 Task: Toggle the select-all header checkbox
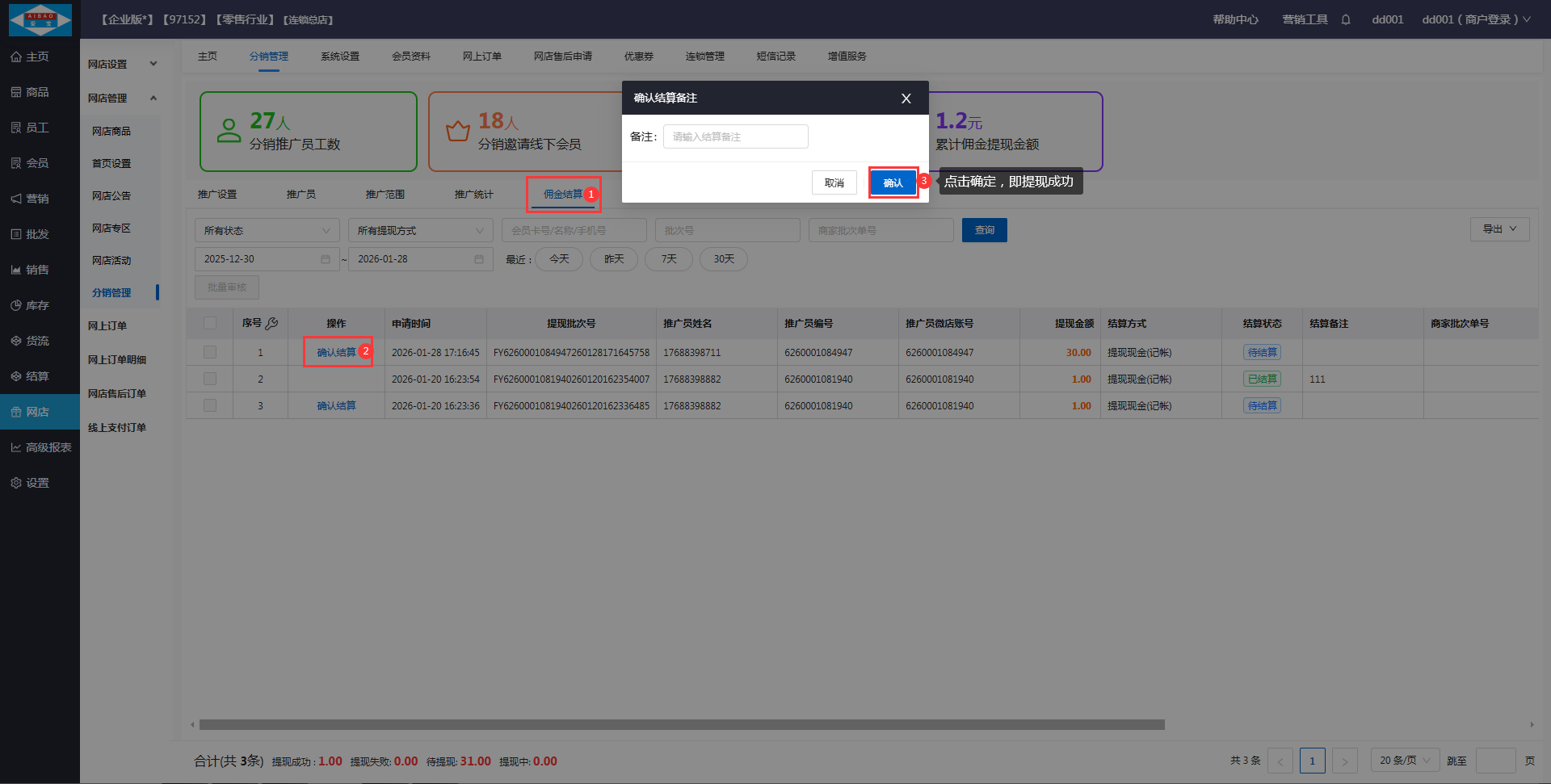point(210,324)
